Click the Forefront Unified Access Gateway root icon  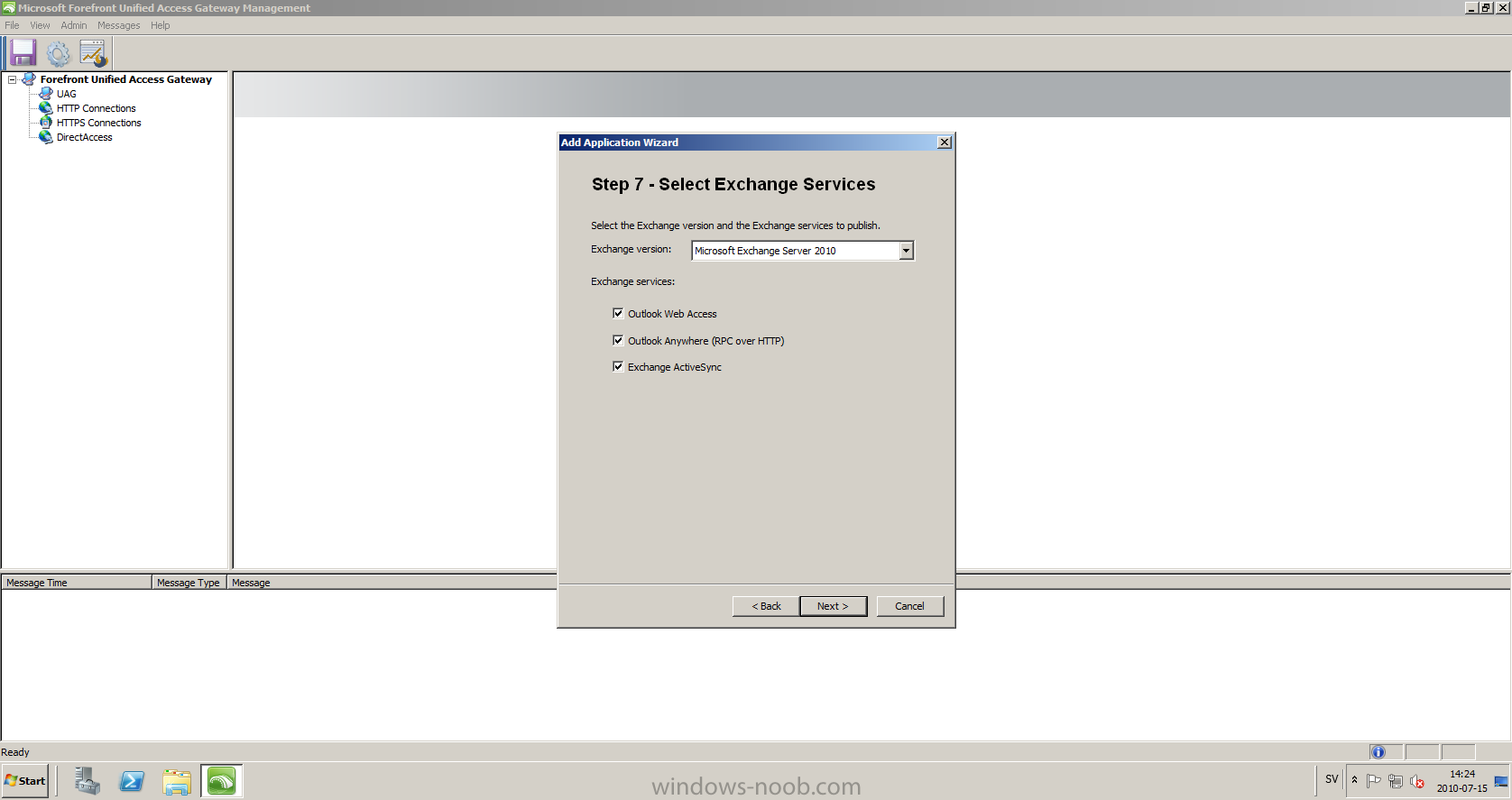pyautogui.click(x=29, y=79)
